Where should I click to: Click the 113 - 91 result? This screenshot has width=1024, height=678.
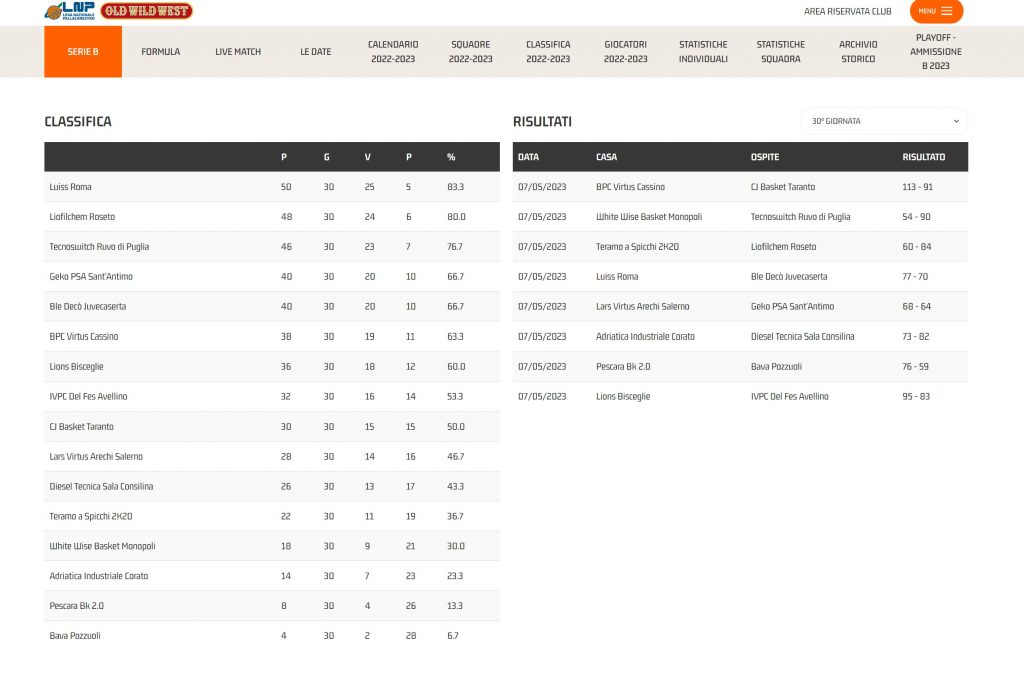918,187
